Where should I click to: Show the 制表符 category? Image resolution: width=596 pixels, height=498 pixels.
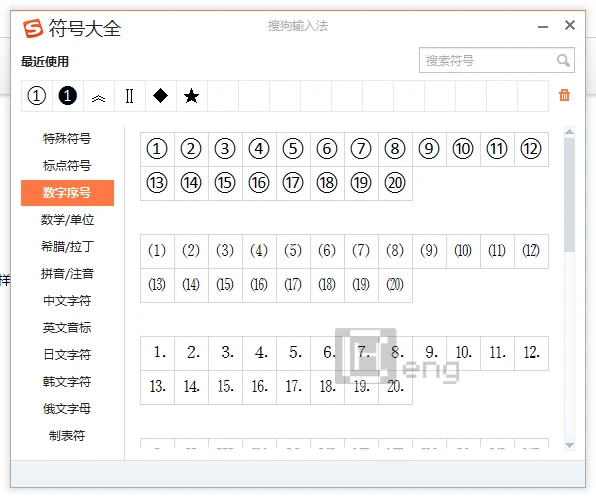click(x=67, y=436)
